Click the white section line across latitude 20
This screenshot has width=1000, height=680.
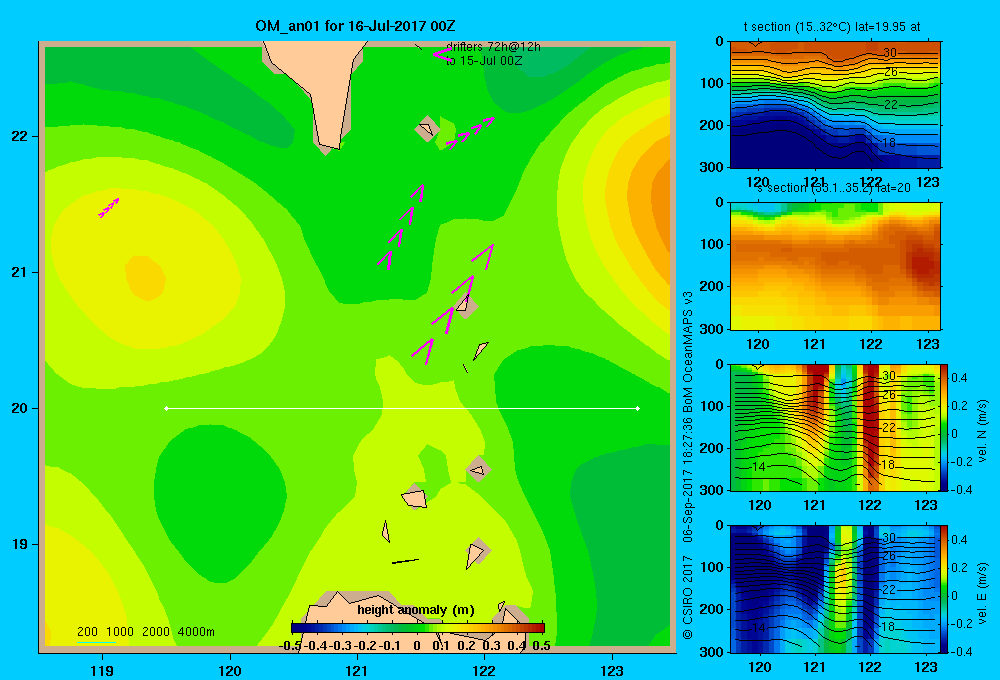coord(402,408)
